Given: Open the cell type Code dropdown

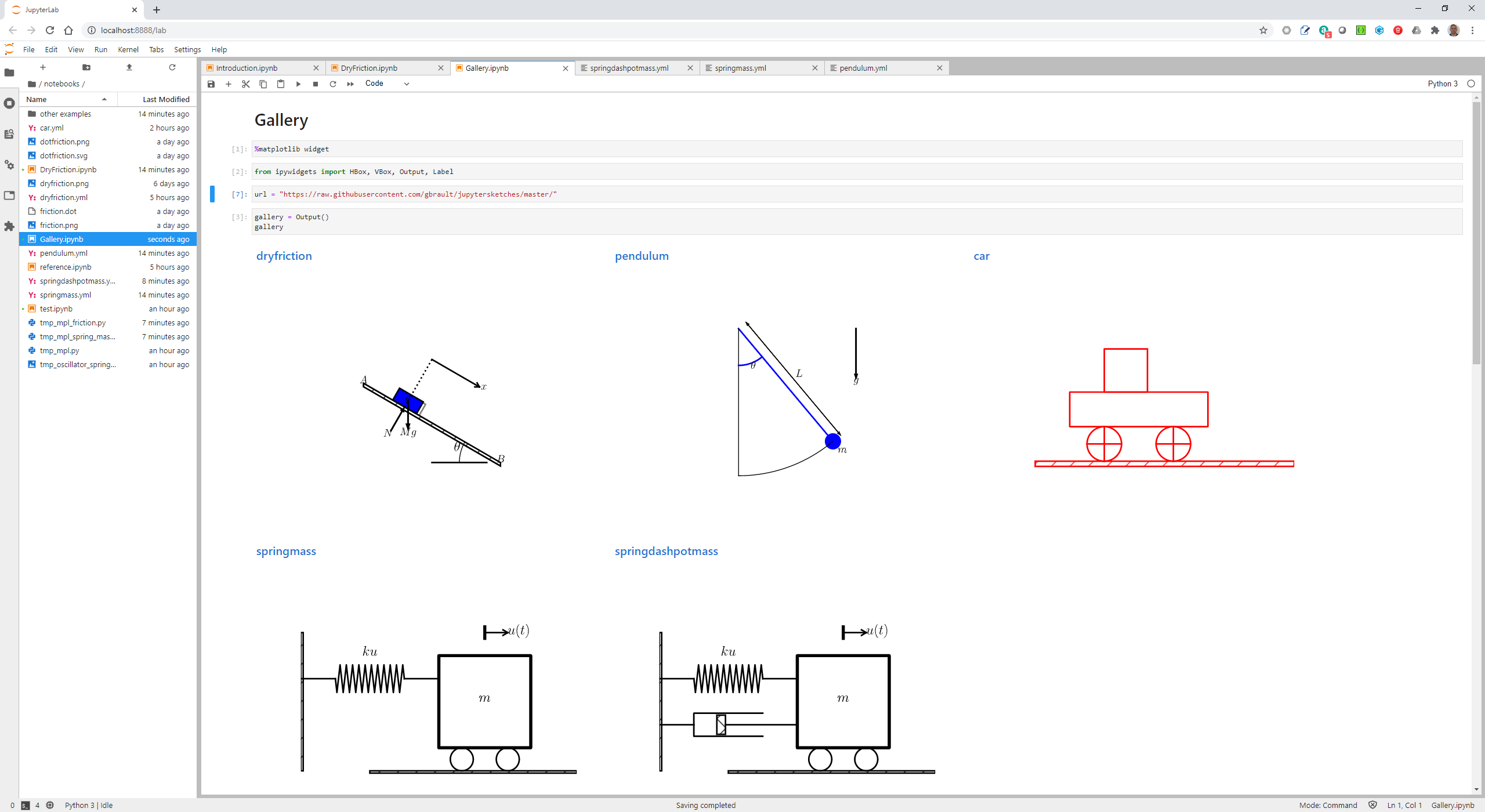Looking at the screenshot, I should (x=387, y=84).
